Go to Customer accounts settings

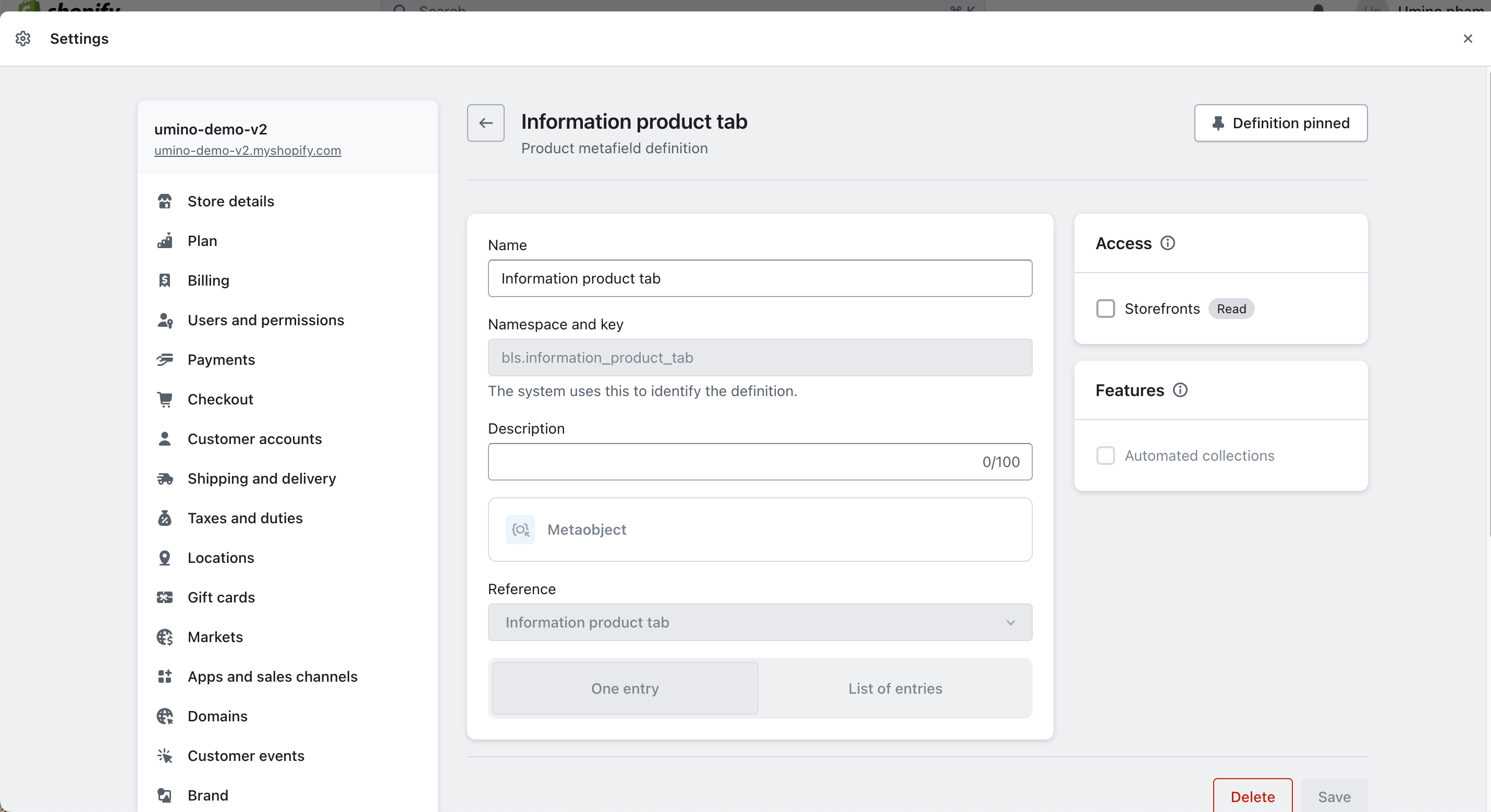254,439
